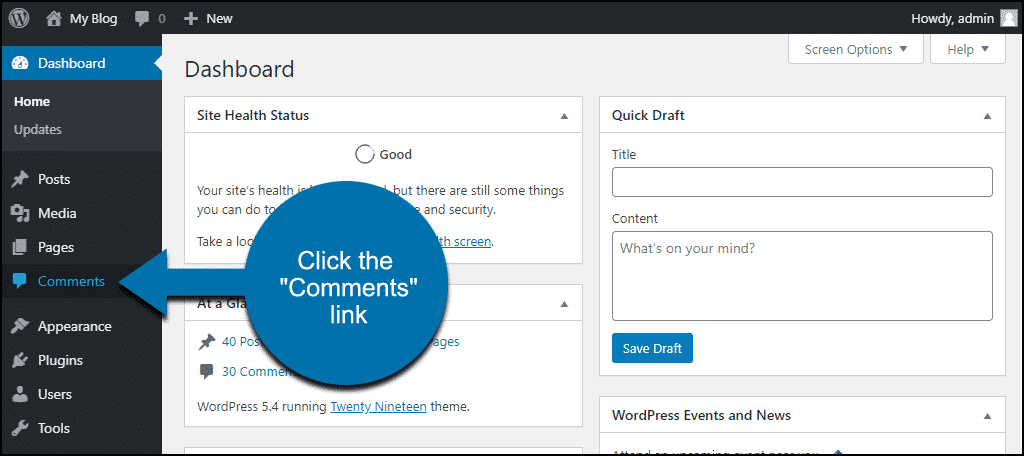Open the 40 Posts link
The width and height of the screenshot is (1024, 456).
point(242,342)
